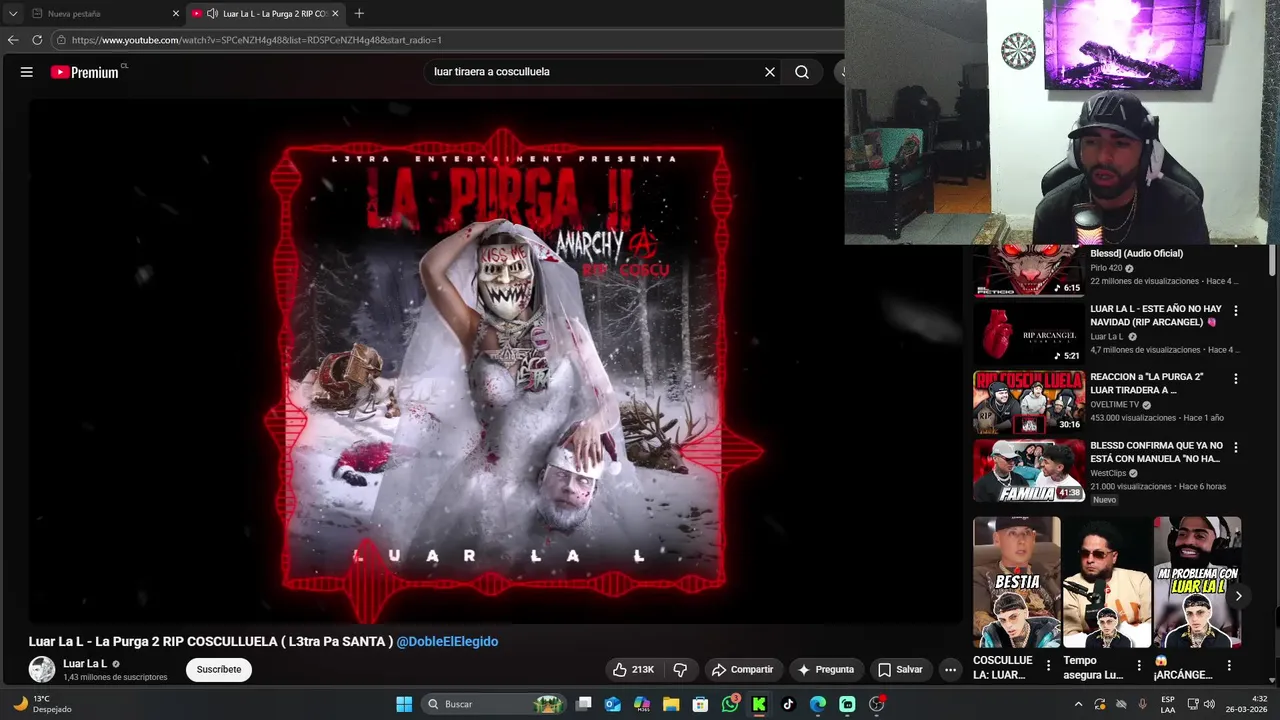View site information lock icon
The height and width of the screenshot is (720, 1280).
tap(61, 40)
